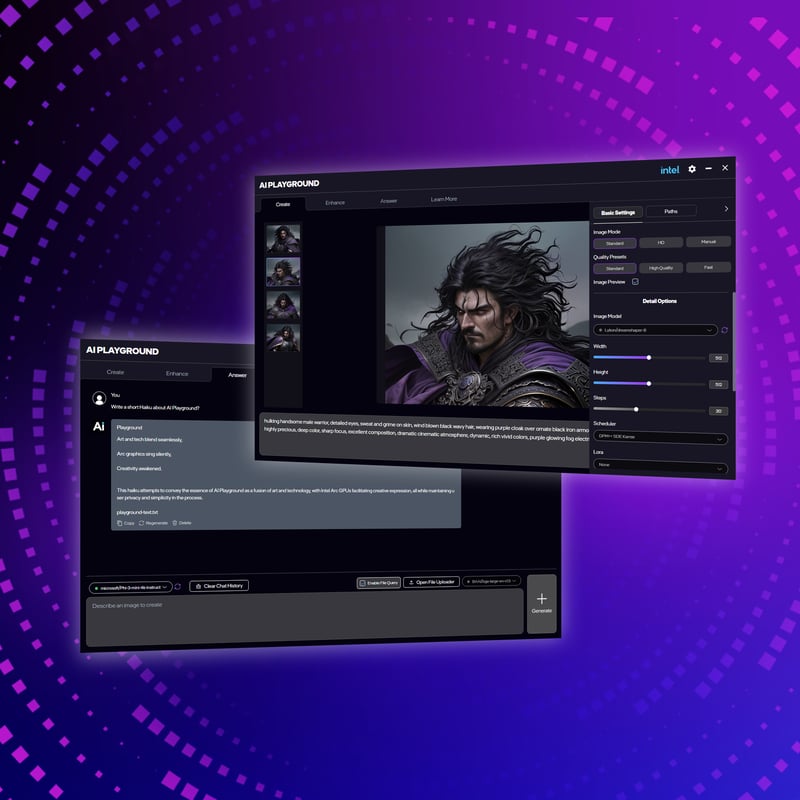Click the plus Generate icon
This screenshot has height=800, width=800.
pos(541,599)
